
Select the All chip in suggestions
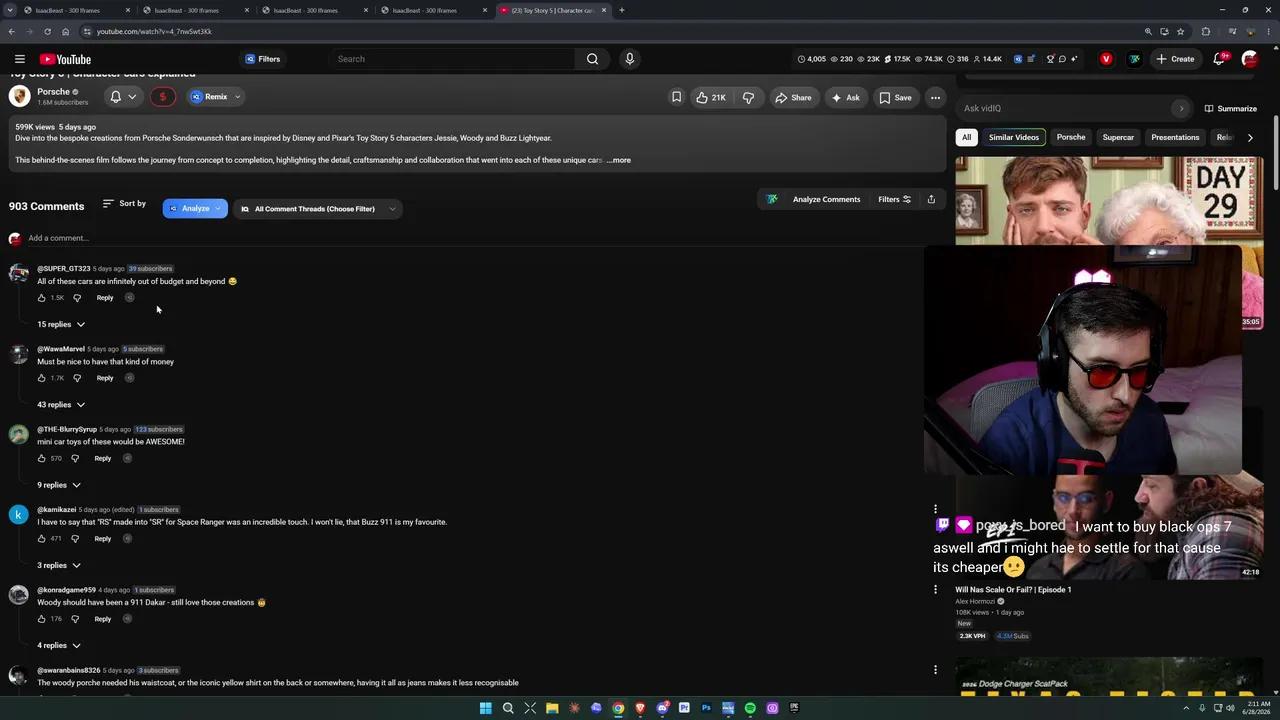[x=966, y=137]
